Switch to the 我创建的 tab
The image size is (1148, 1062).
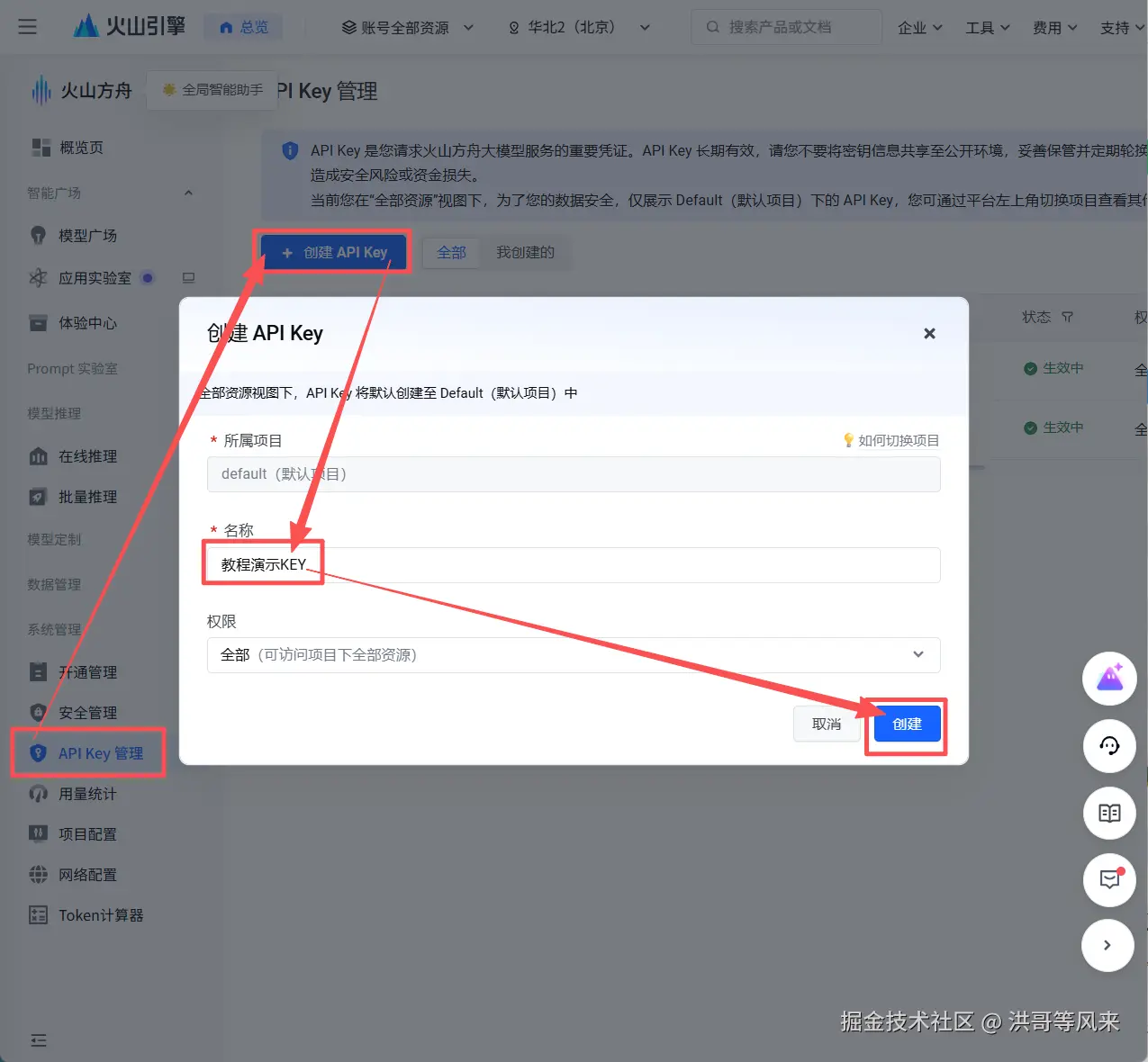click(x=525, y=253)
